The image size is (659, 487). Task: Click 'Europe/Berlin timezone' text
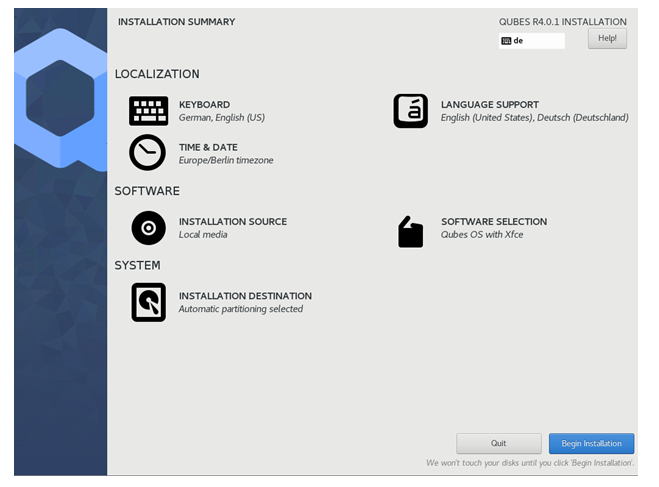pyautogui.click(x=226, y=161)
